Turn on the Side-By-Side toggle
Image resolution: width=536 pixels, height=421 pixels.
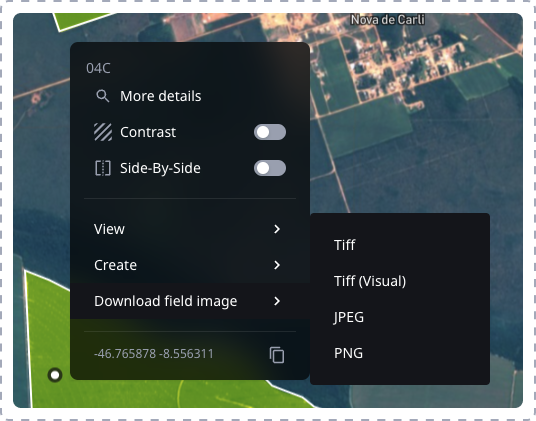click(x=270, y=168)
